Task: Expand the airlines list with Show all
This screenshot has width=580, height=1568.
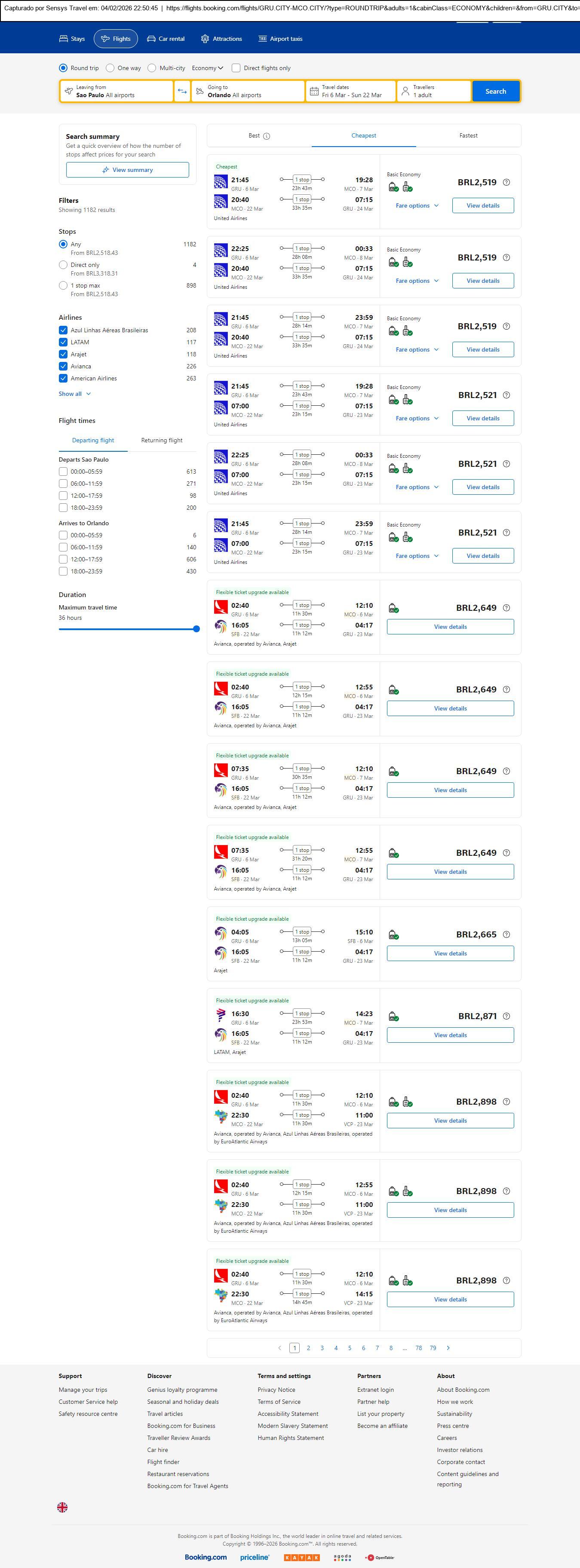Action: tap(74, 394)
